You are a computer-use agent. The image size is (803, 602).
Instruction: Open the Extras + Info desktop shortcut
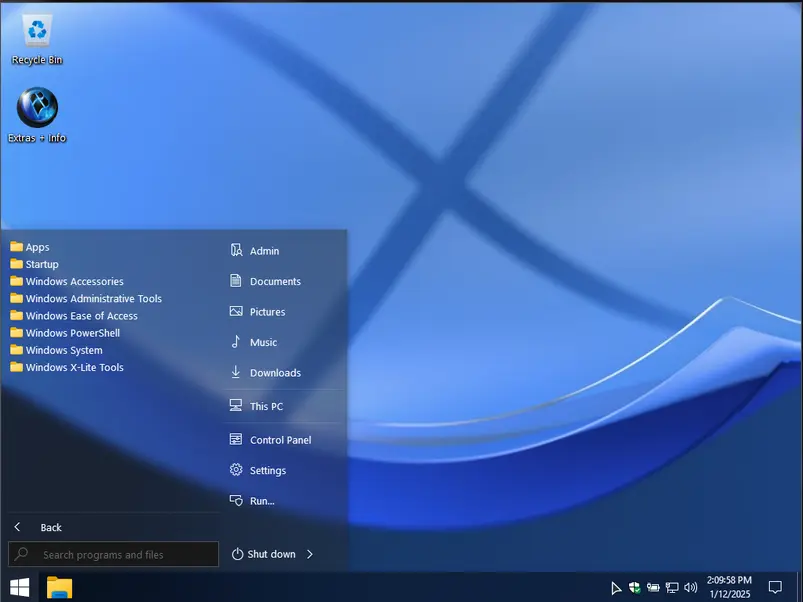tap(37, 115)
